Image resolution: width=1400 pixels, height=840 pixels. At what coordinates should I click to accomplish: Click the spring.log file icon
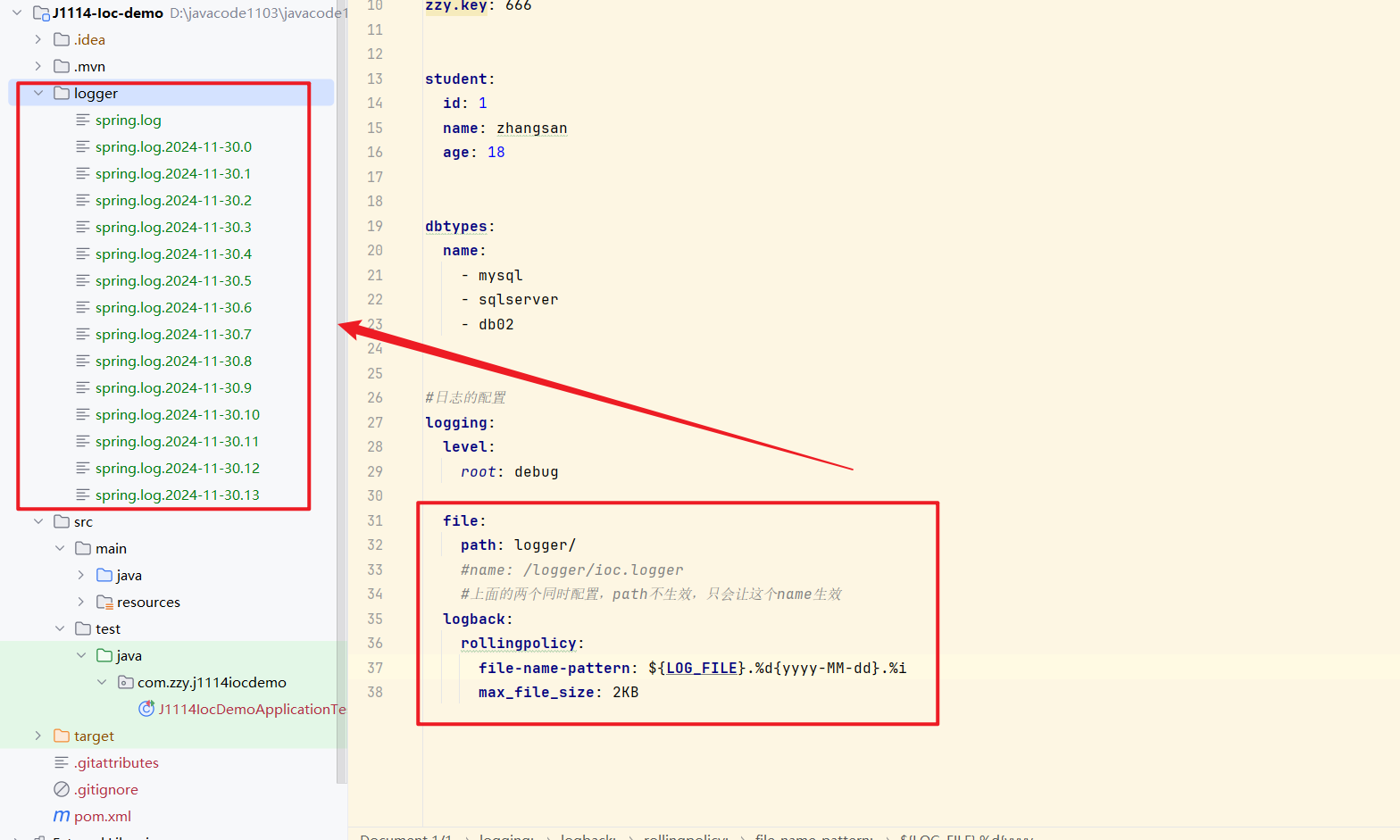point(83,120)
